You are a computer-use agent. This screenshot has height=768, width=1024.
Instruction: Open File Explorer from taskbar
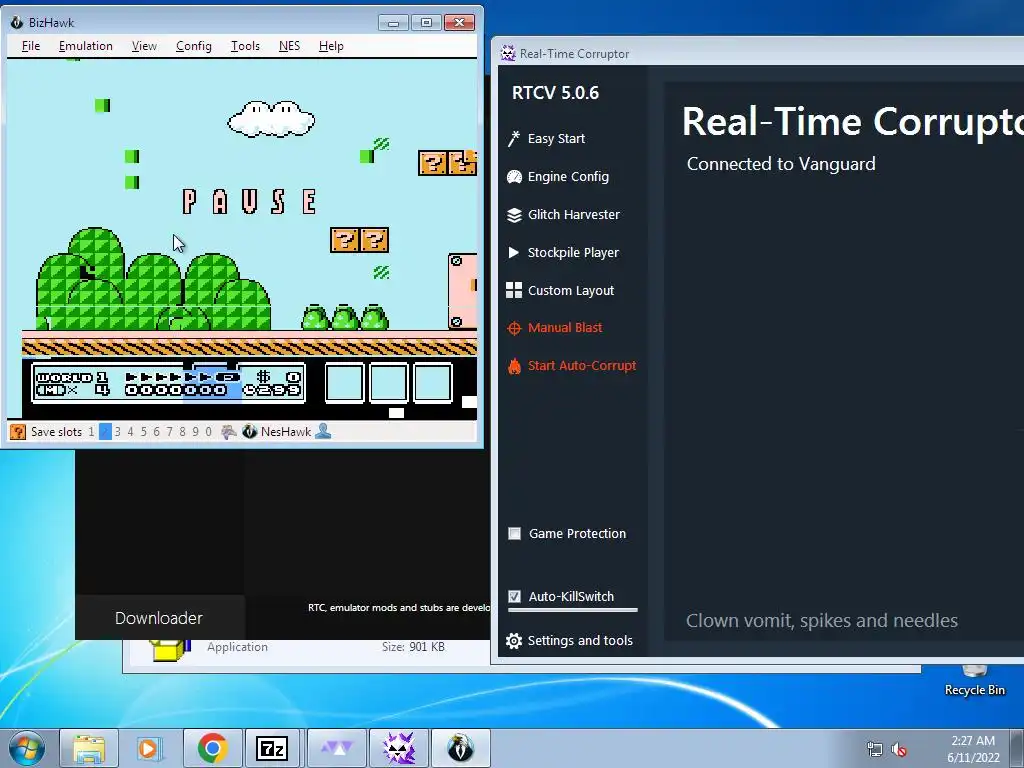pos(89,748)
